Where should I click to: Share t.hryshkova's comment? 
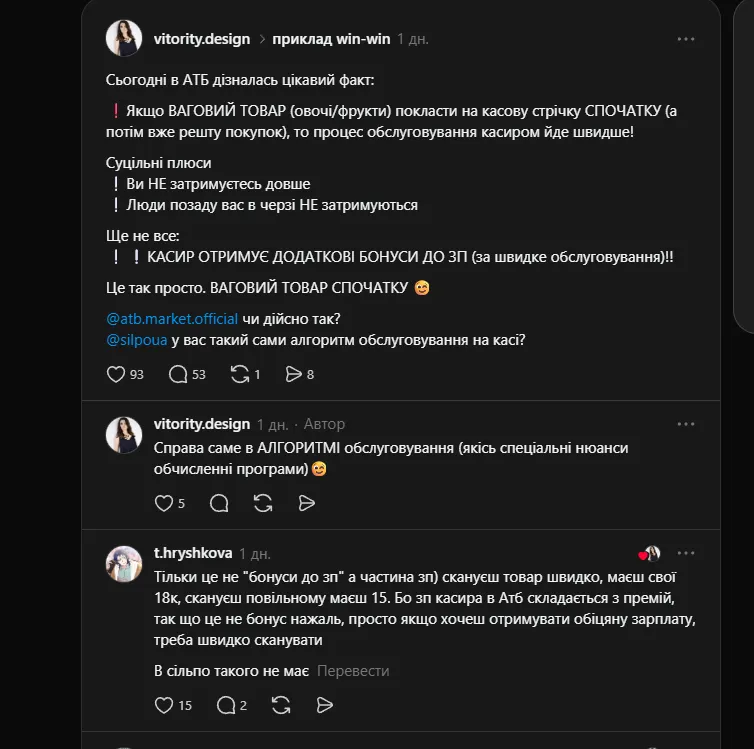[324, 705]
